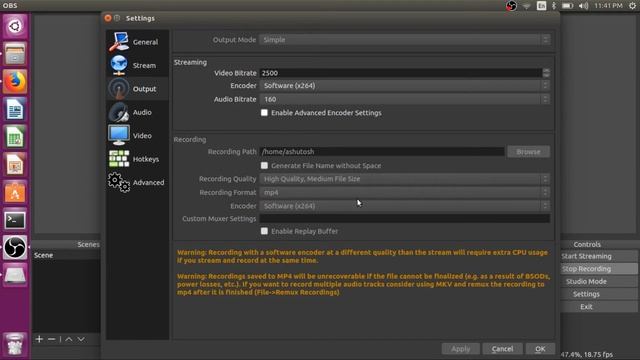Image resolution: width=640 pixels, height=360 pixels.
Task: Open LibreOffice Impress from dock
Action: pyautogui.click(x=15, y=165)
